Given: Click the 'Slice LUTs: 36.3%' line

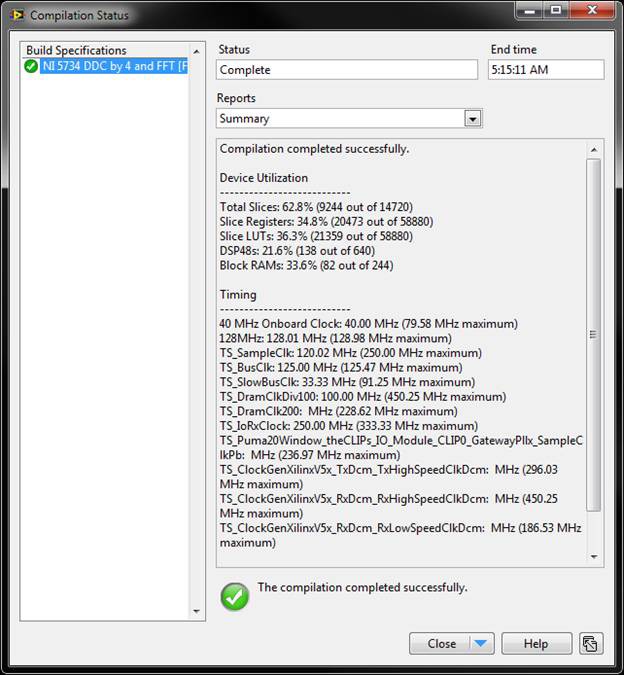Looking at the screenshot, I should [316, 236].
